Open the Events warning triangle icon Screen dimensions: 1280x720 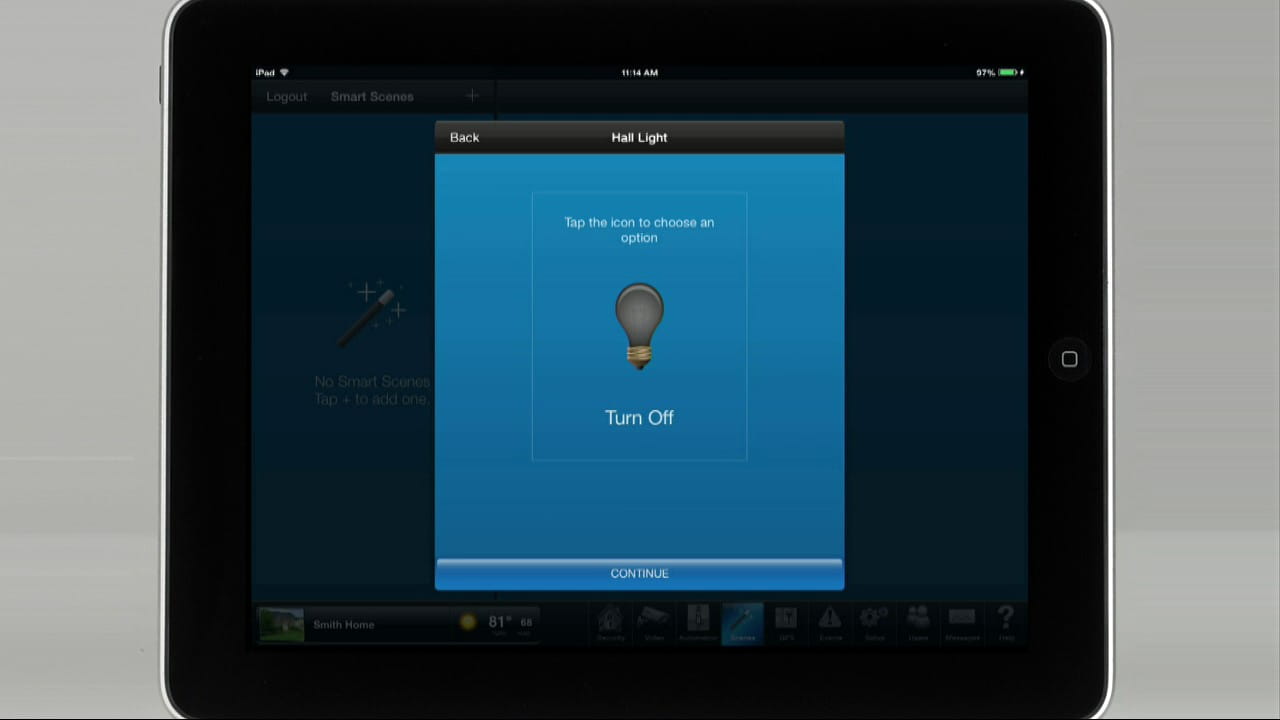tap(830, 623)
